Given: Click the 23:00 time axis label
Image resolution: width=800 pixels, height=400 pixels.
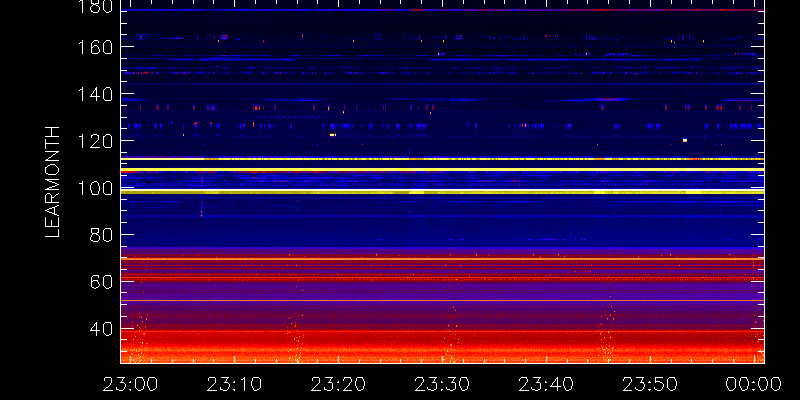Looking at the screenshot, I should click(130, 384).
